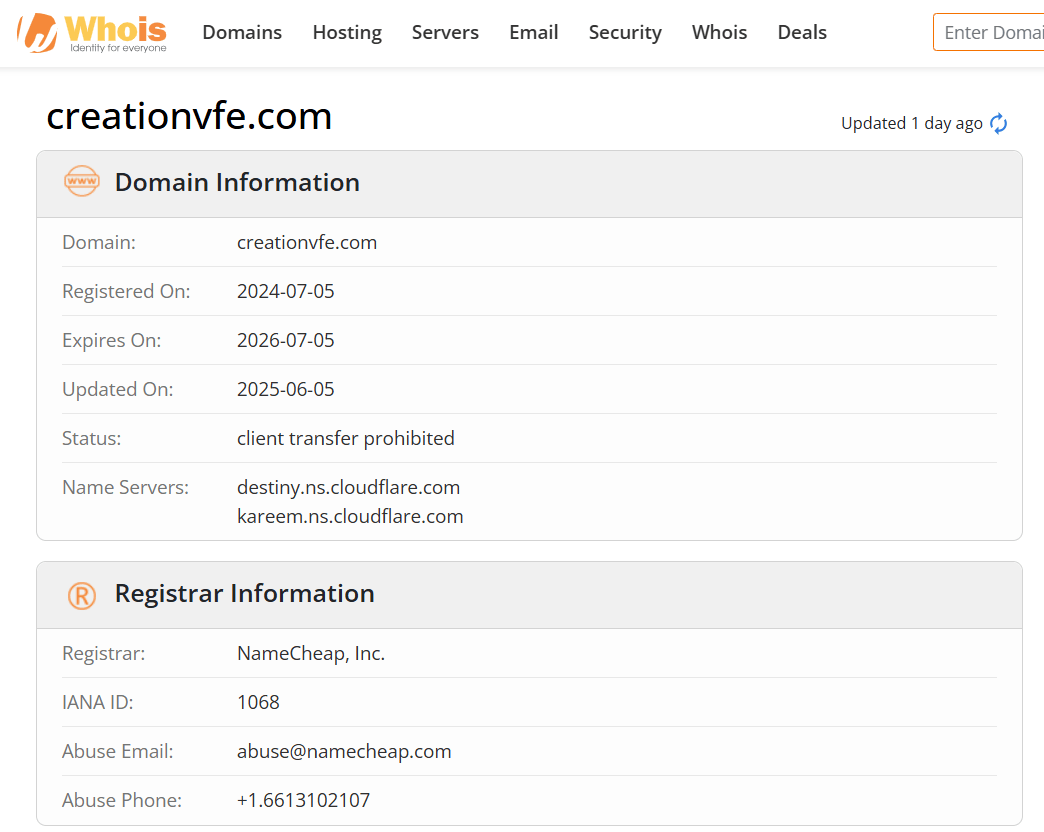The height and width of the screenshot is (832, 1044).
Task: Open the Email menu
Action: tap(533, 32)
